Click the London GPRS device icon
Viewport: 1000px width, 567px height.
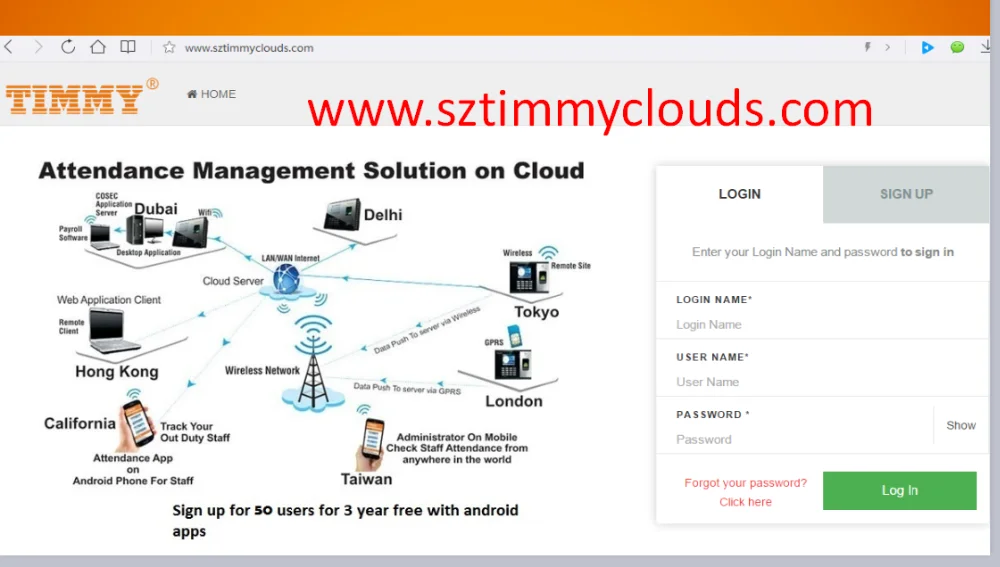point(513,364)
